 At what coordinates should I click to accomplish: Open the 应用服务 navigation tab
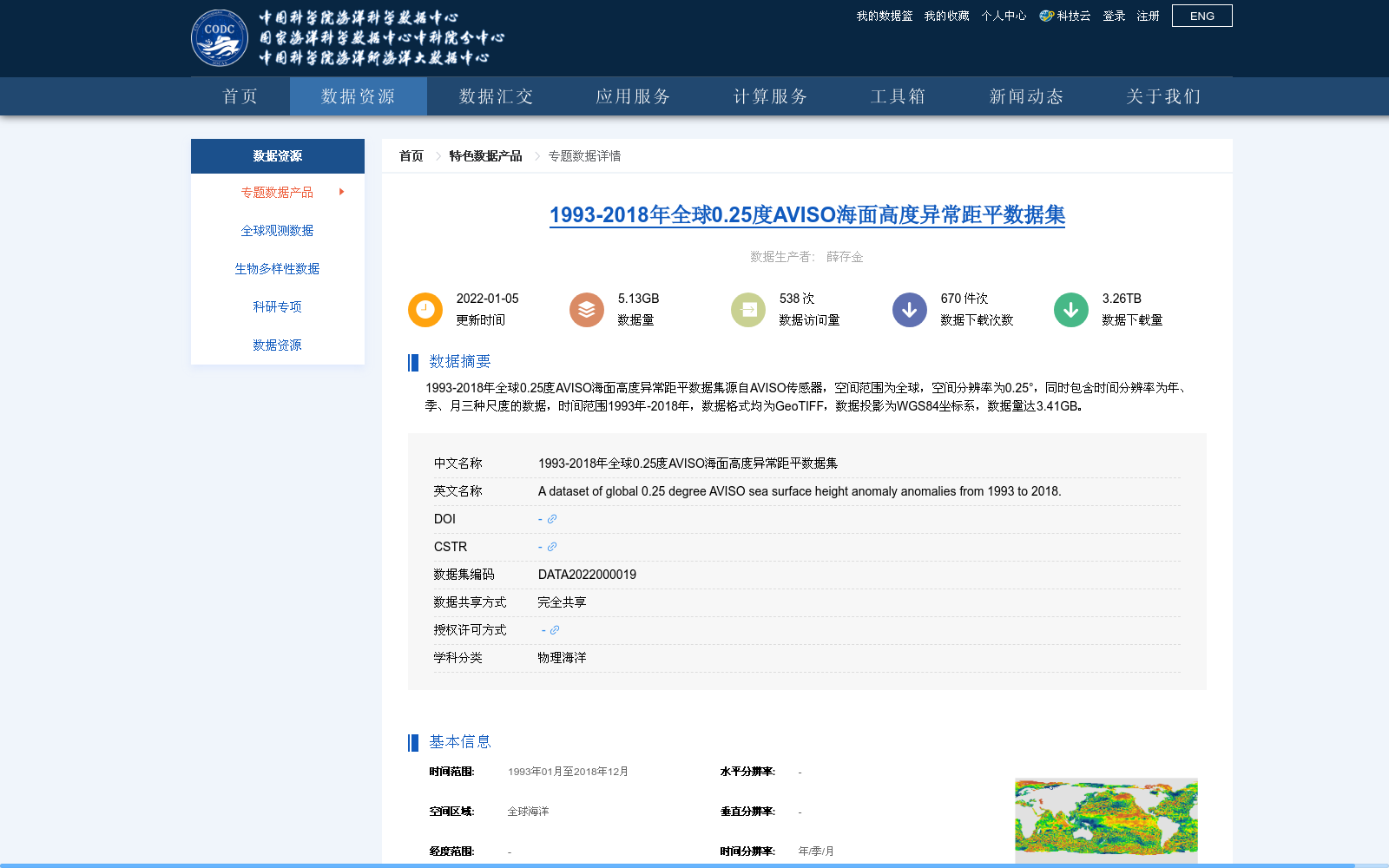[x=633, y=96]
